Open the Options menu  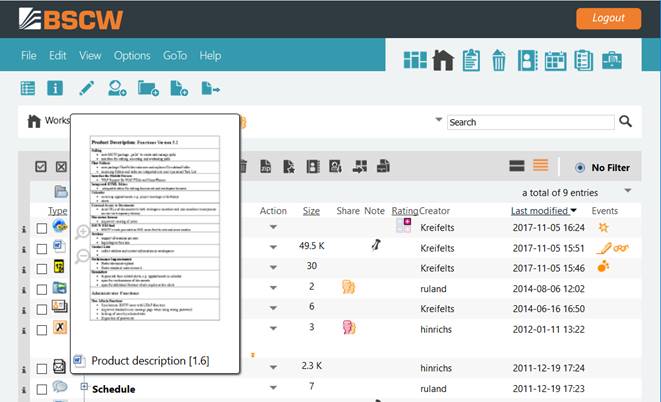tap(132, 55)
